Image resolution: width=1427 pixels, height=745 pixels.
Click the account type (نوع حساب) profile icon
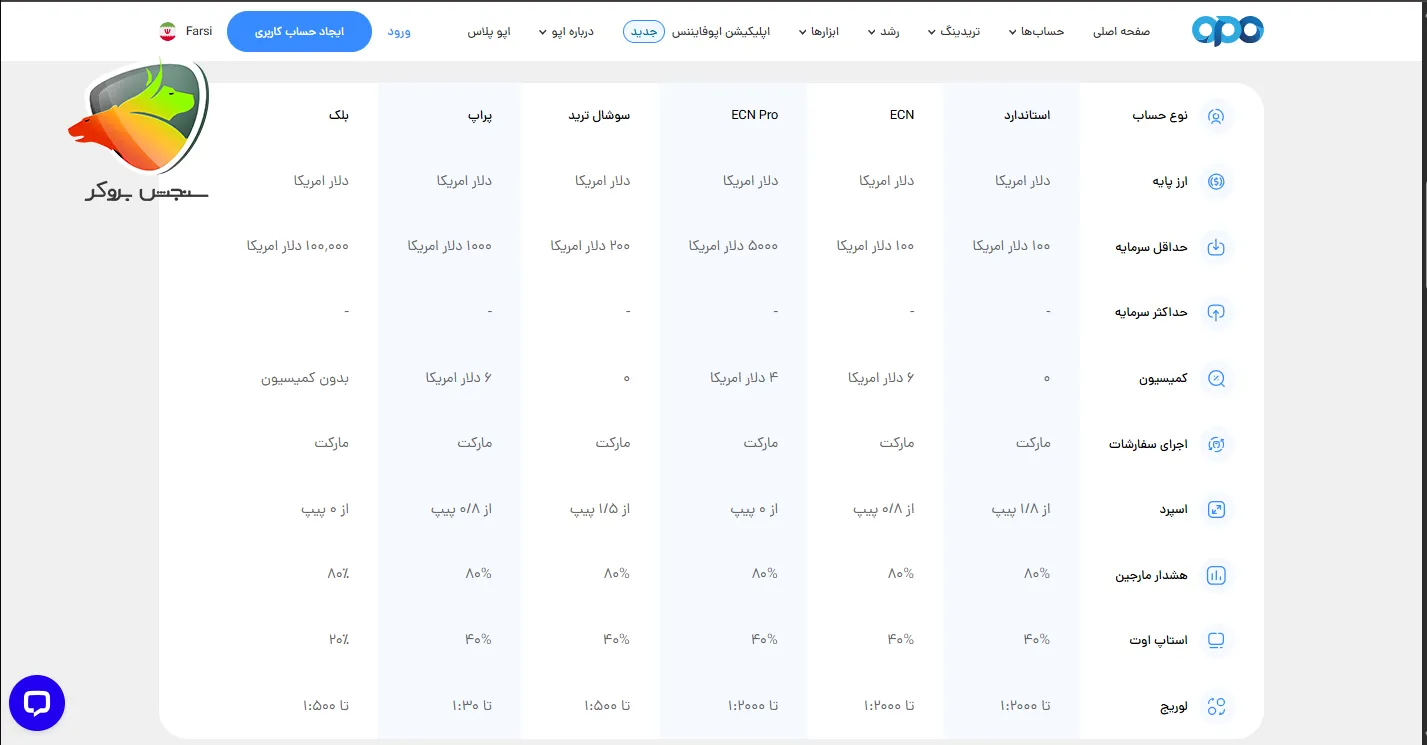tap(1216, 116)
